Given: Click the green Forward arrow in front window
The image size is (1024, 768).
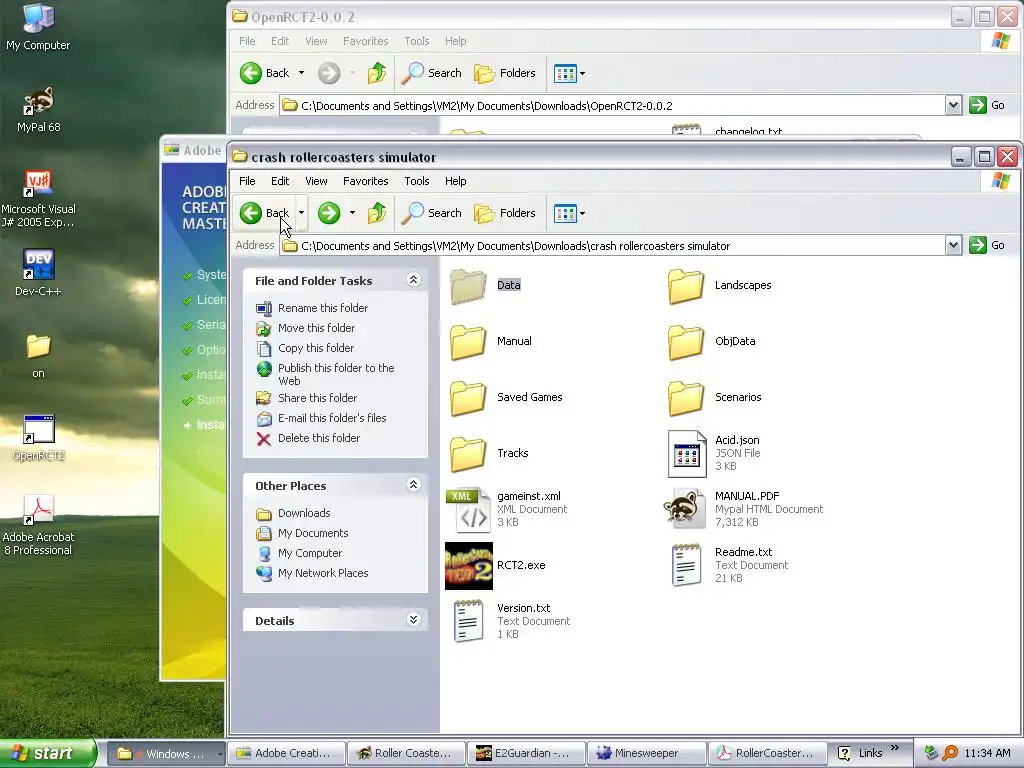Looking at the screenshot, I should tap(329, 213).
